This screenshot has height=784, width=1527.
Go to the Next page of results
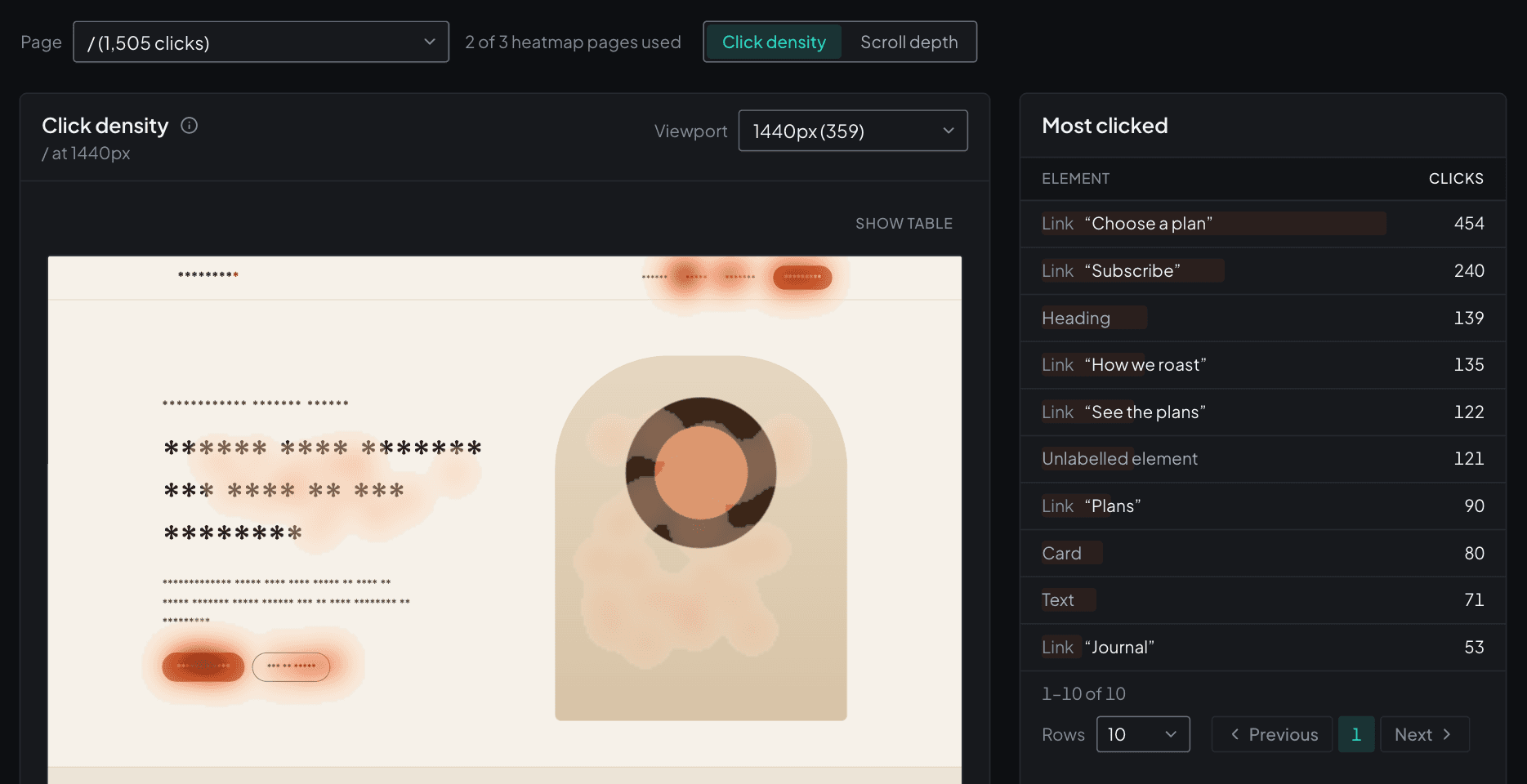[1424, 734]
